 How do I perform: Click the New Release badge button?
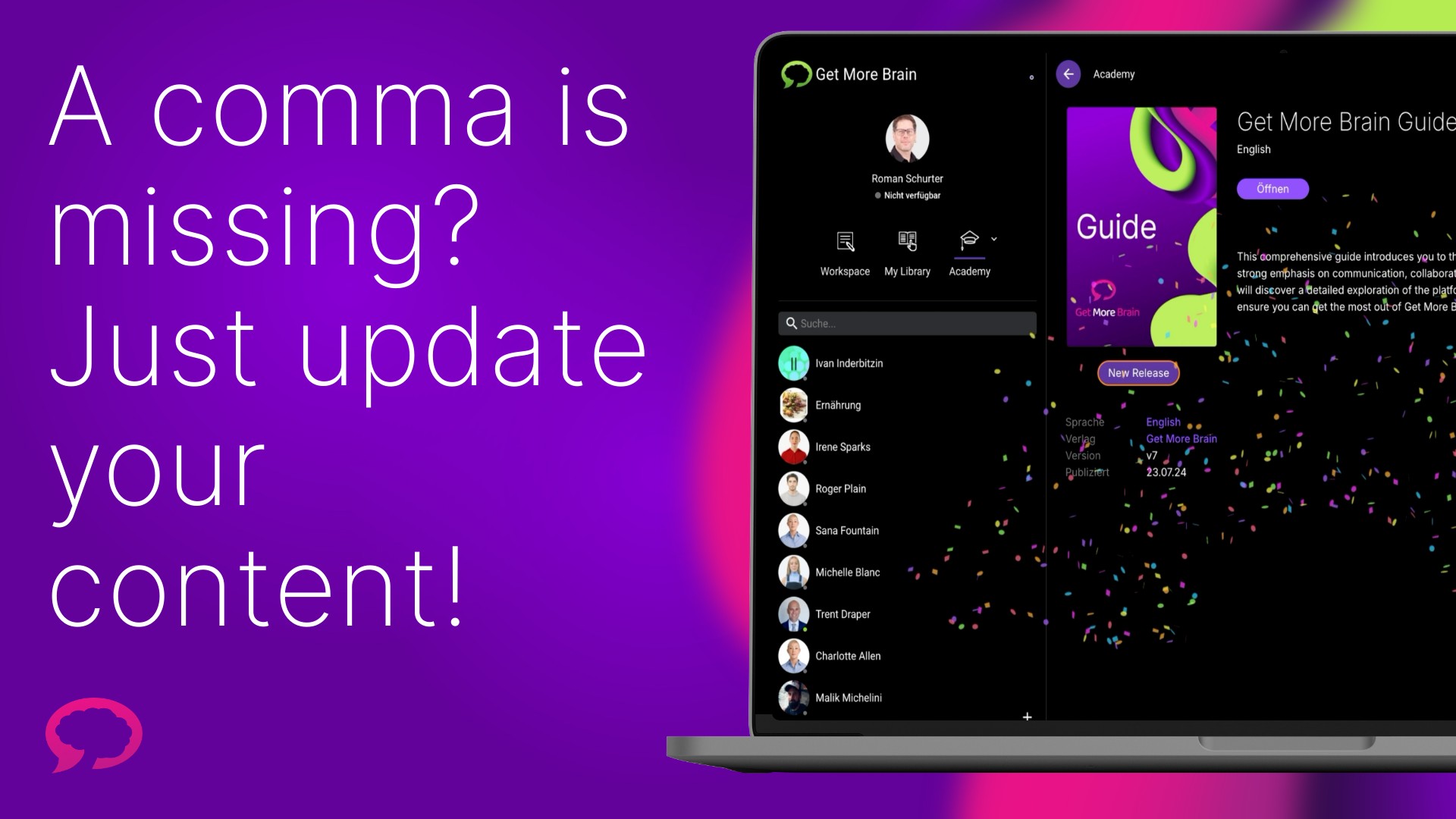pos(1138,373)
